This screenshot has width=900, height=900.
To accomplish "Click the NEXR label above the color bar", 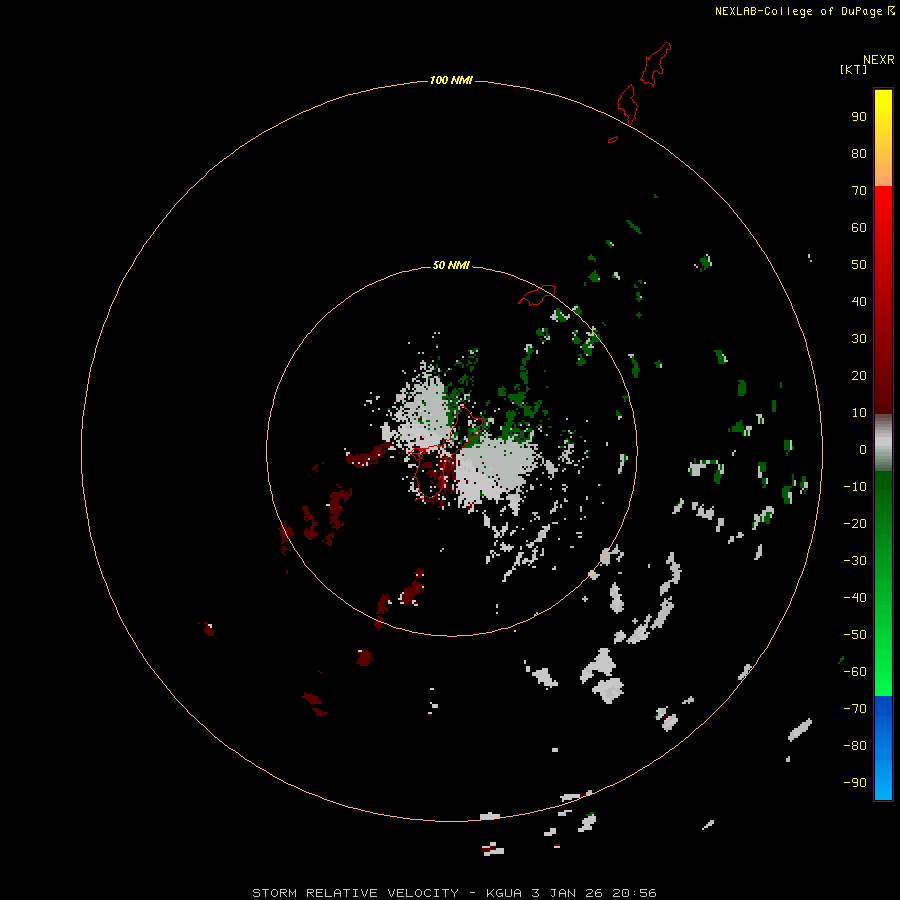I will [878, 60].
